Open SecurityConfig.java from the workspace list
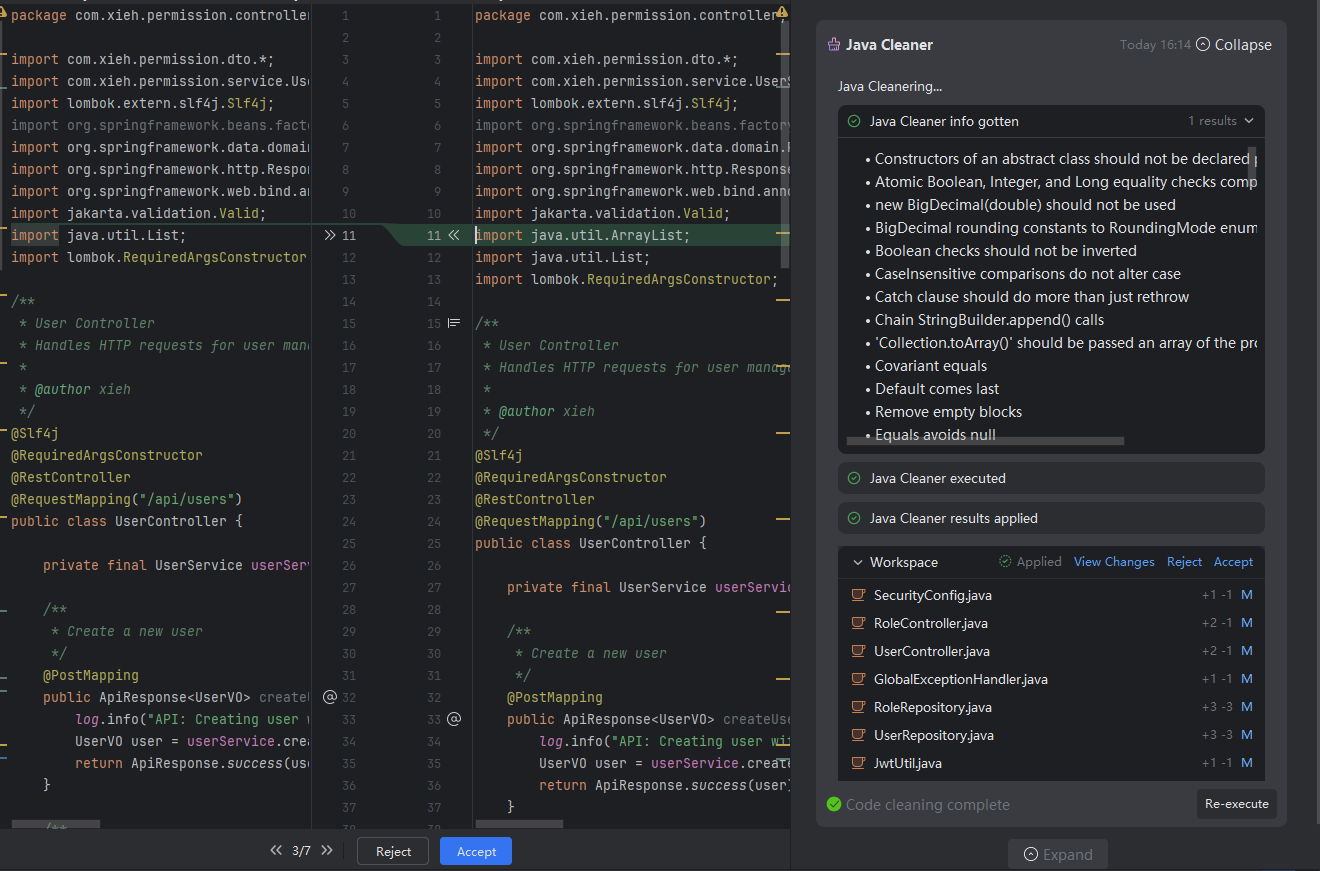Viewport: 1320px width, 871px height. click(932, 595)
